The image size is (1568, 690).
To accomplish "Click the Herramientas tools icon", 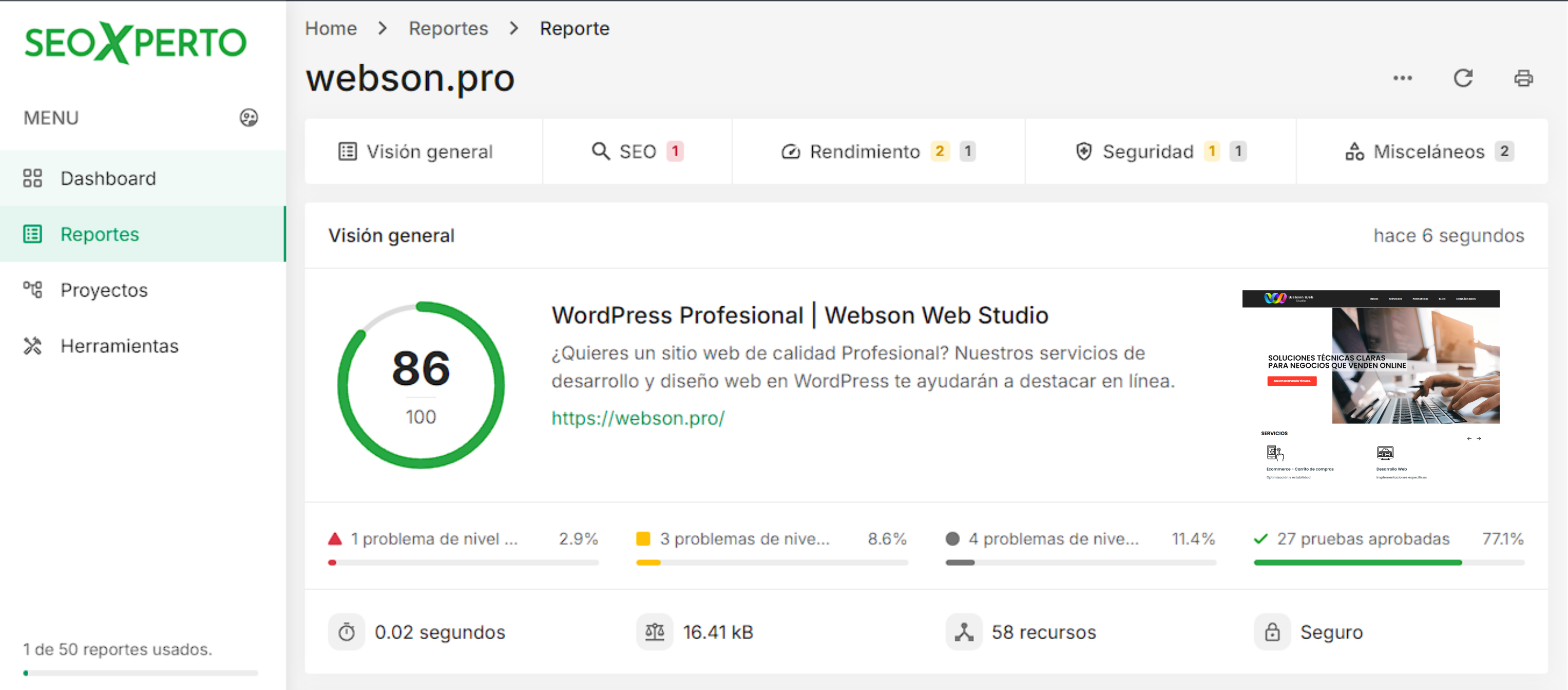I will [32, 345].
